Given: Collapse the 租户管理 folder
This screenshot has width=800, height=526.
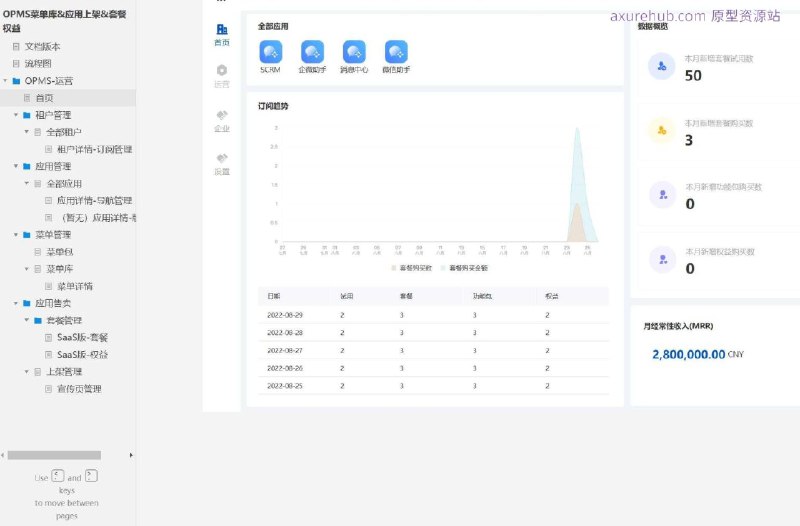Looking at the screenshot, I should tap(16, 115).
